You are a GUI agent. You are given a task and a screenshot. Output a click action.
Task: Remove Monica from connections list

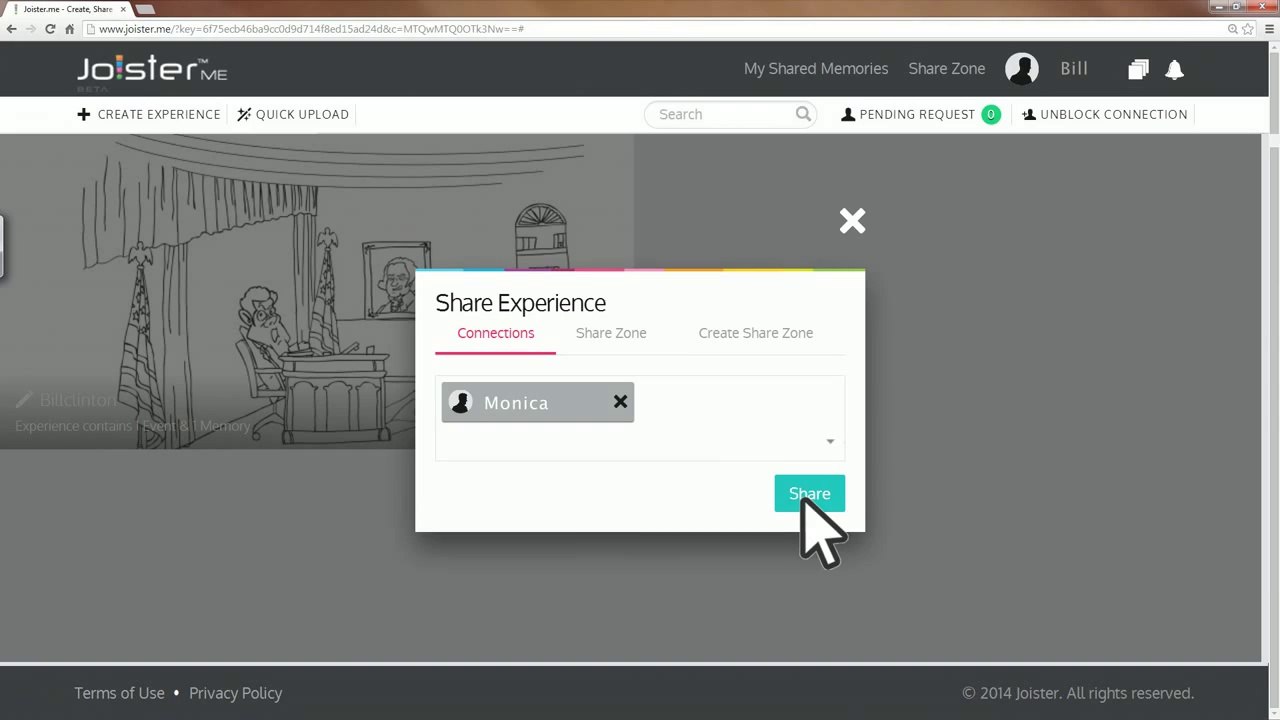tap(620, 402)
